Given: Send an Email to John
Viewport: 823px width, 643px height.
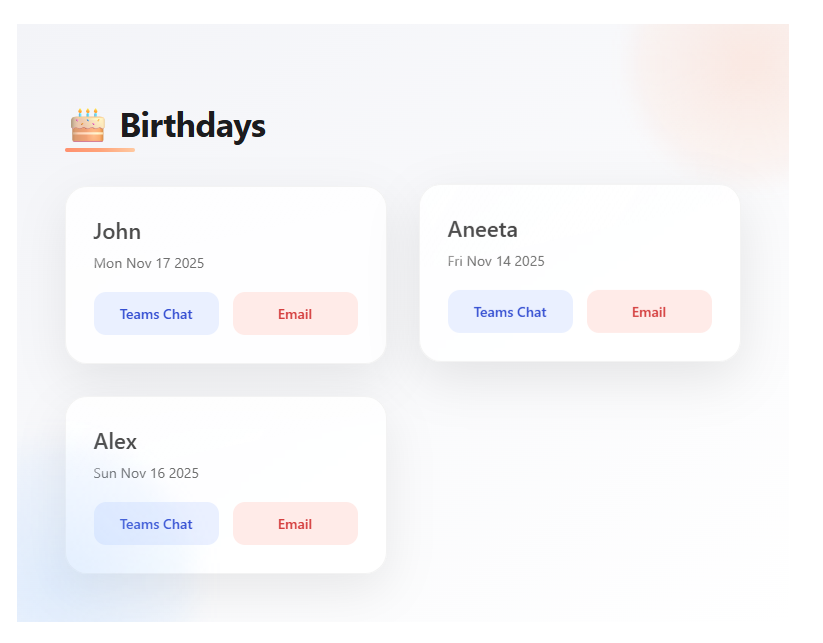Looking at the screenshot, I should pos(295,314).
